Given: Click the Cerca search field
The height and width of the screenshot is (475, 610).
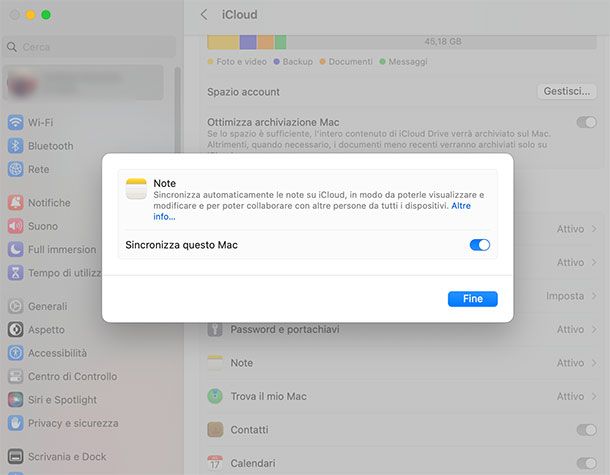Looking at the screenshot, I should point(89,47).
